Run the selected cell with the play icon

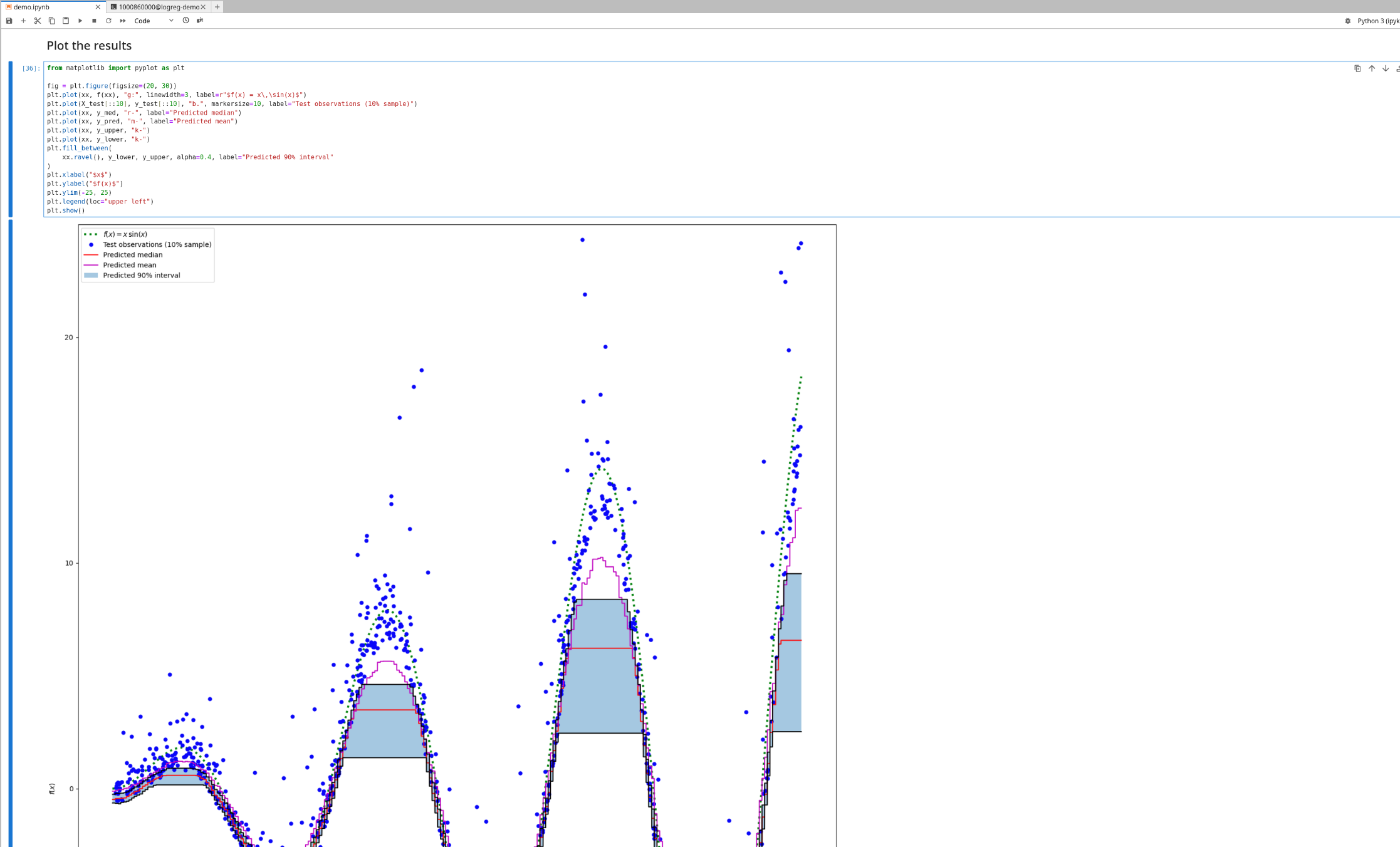80,21
